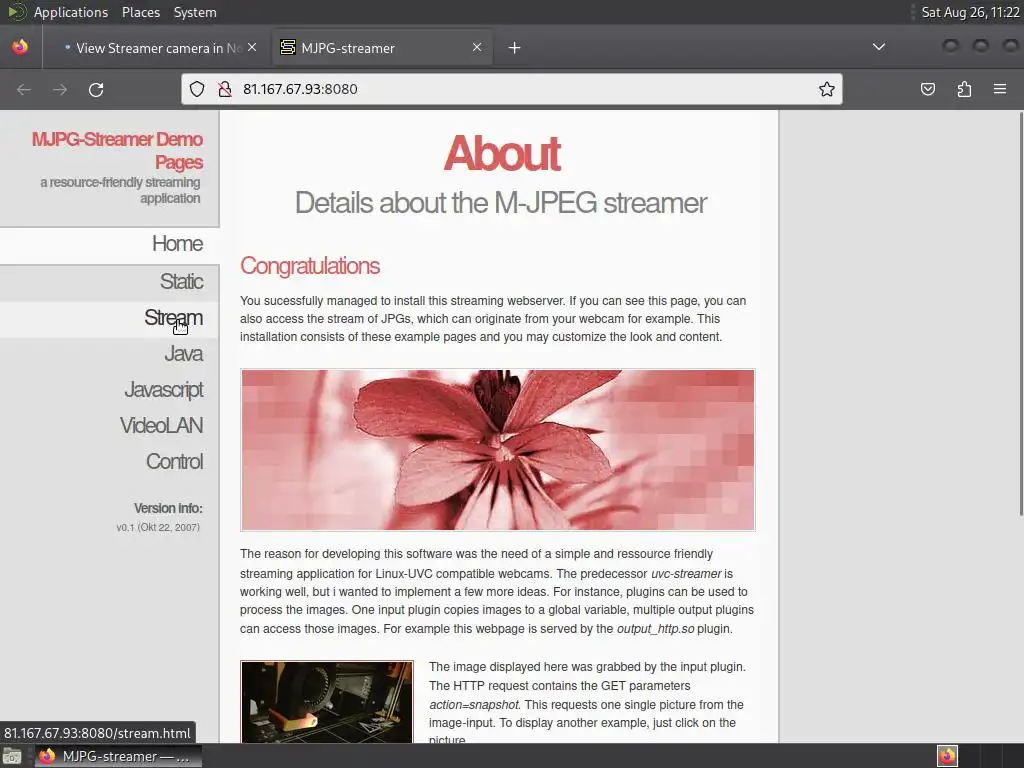This screenshot has height=768, width=1024.
Task: Switch to View Streamer camera tab
Action: 159,48
